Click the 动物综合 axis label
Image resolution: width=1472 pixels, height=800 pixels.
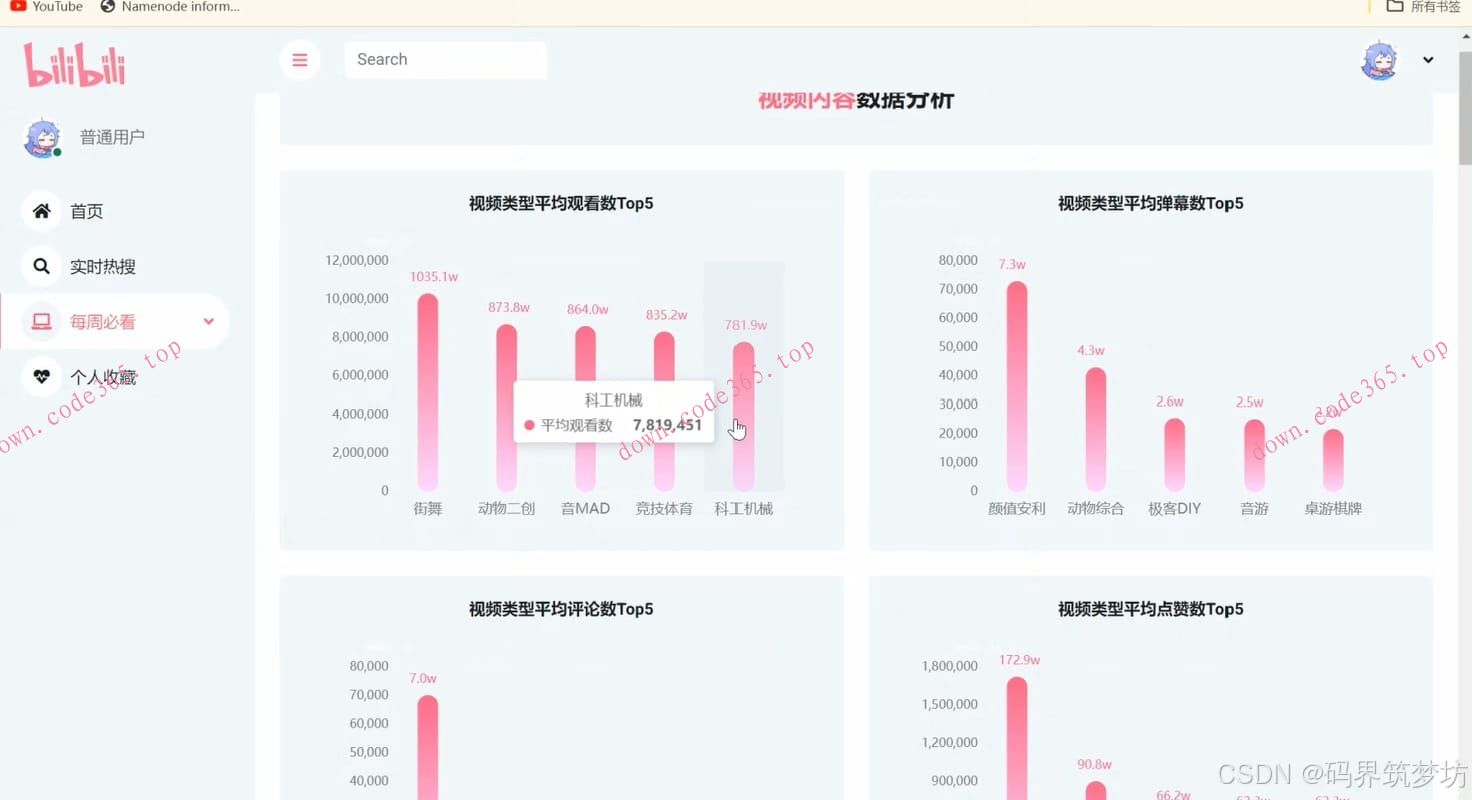click(1096, 508)
